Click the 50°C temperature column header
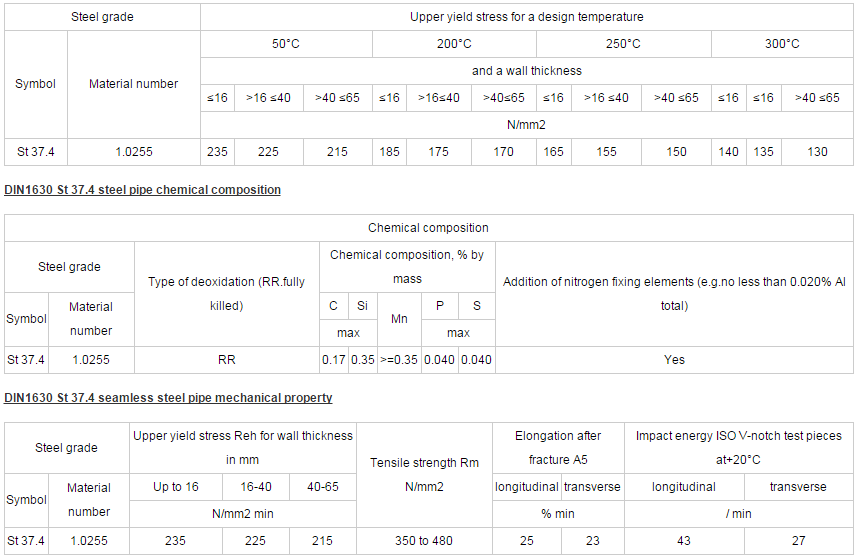This screenshot has height=560, width=860. 286,44
